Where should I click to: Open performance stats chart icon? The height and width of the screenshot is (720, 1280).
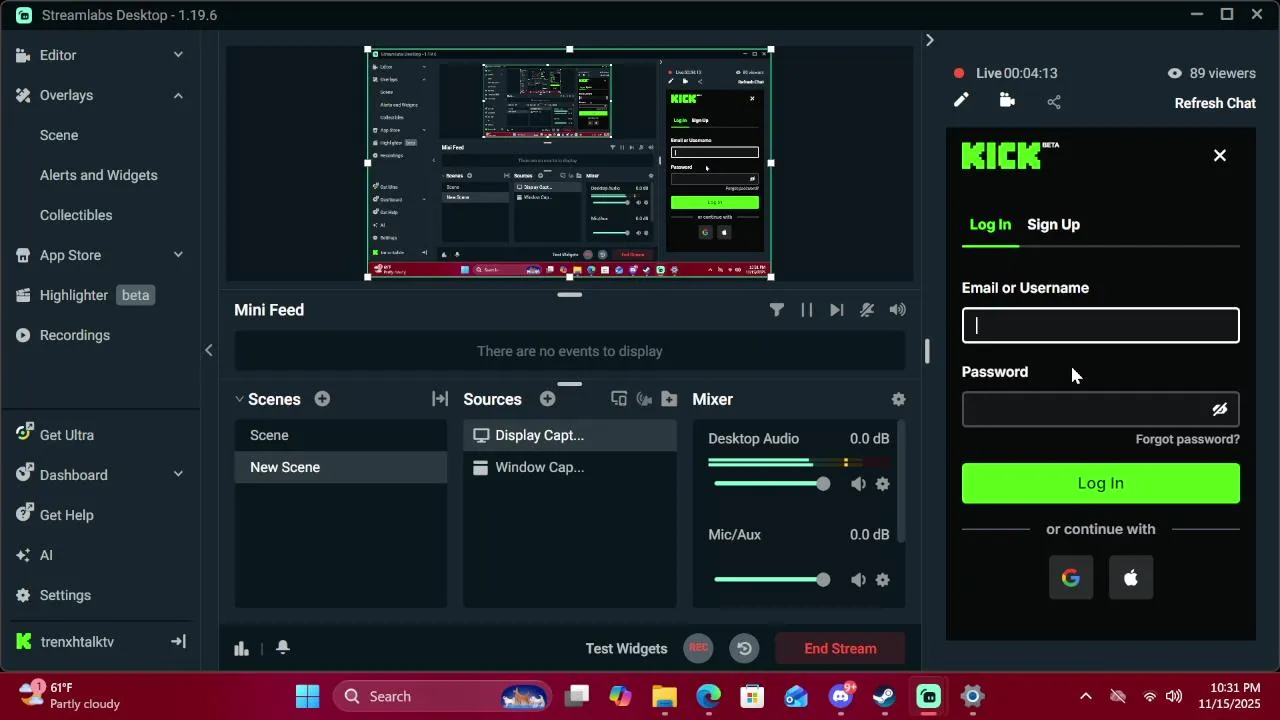coord(241,648)
